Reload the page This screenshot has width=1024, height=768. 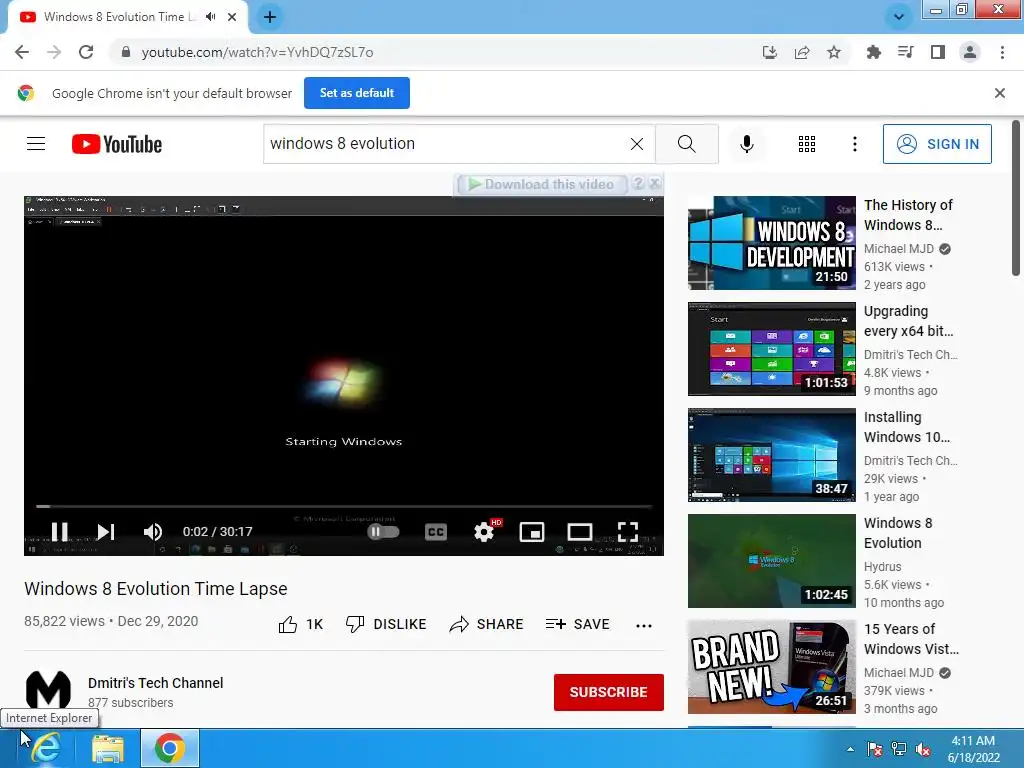(x=86, y=52)
